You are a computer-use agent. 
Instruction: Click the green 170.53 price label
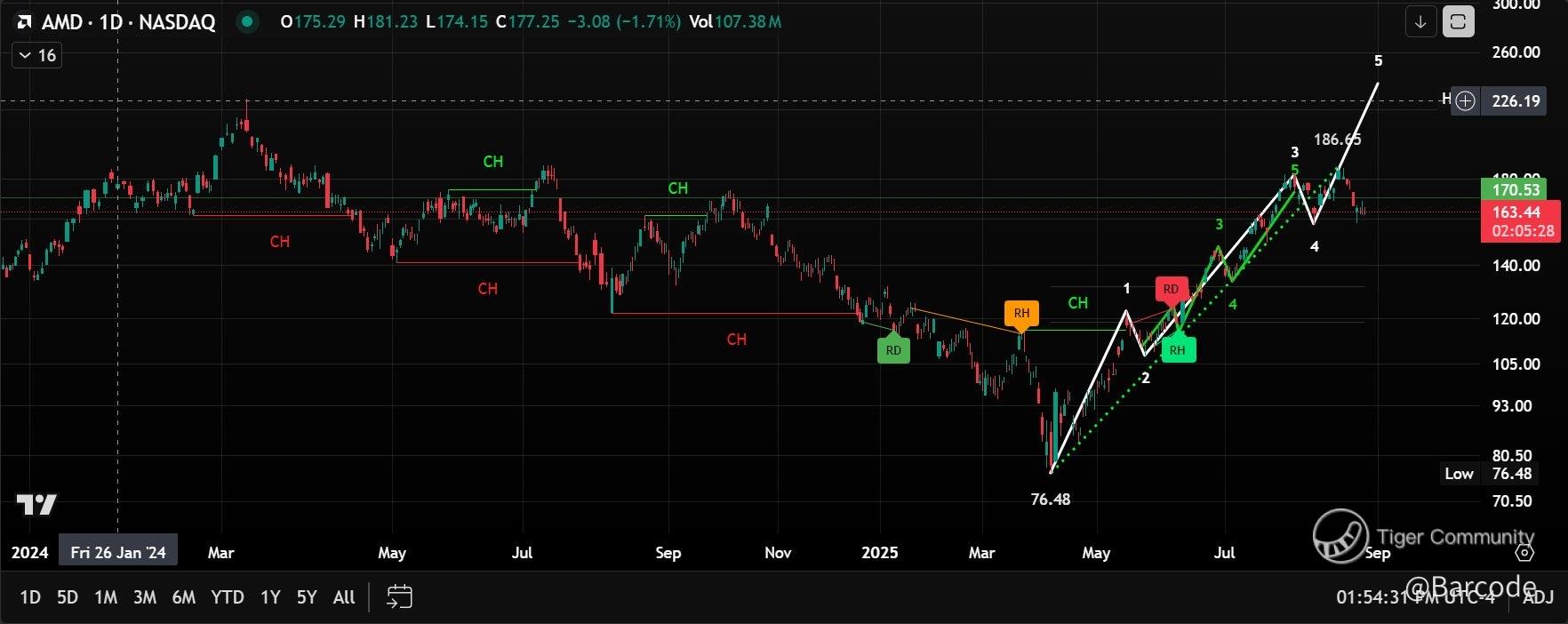(1515, 189)
